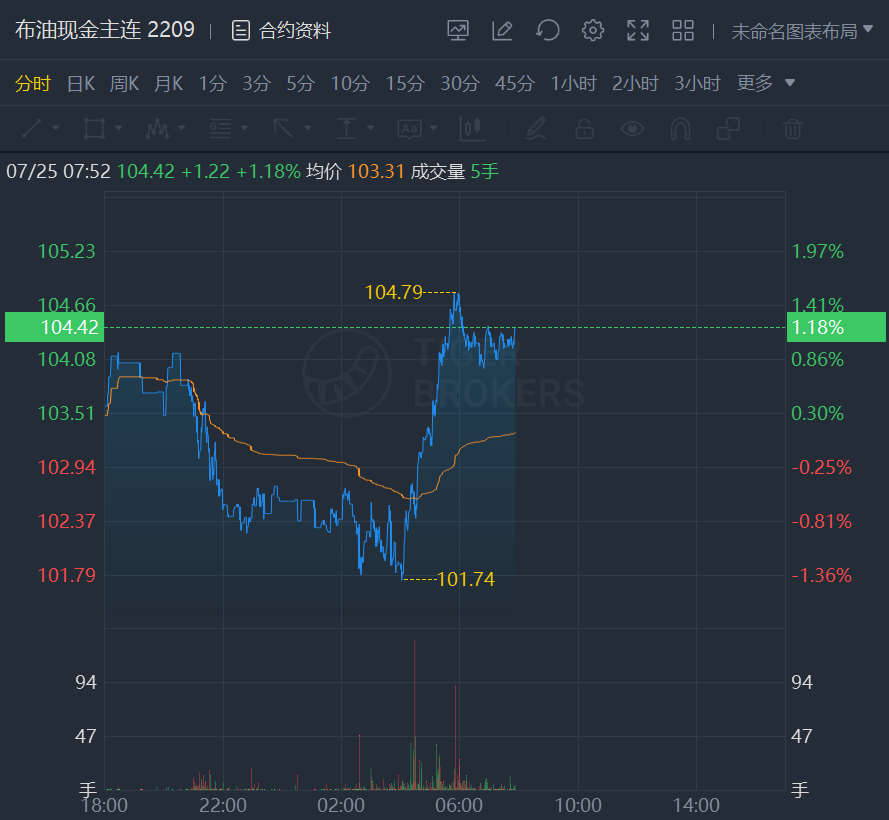This screenshot has width=889, height=820.
Task: Open the 未命名图表布局 layout dropdown
Action: 802,31
